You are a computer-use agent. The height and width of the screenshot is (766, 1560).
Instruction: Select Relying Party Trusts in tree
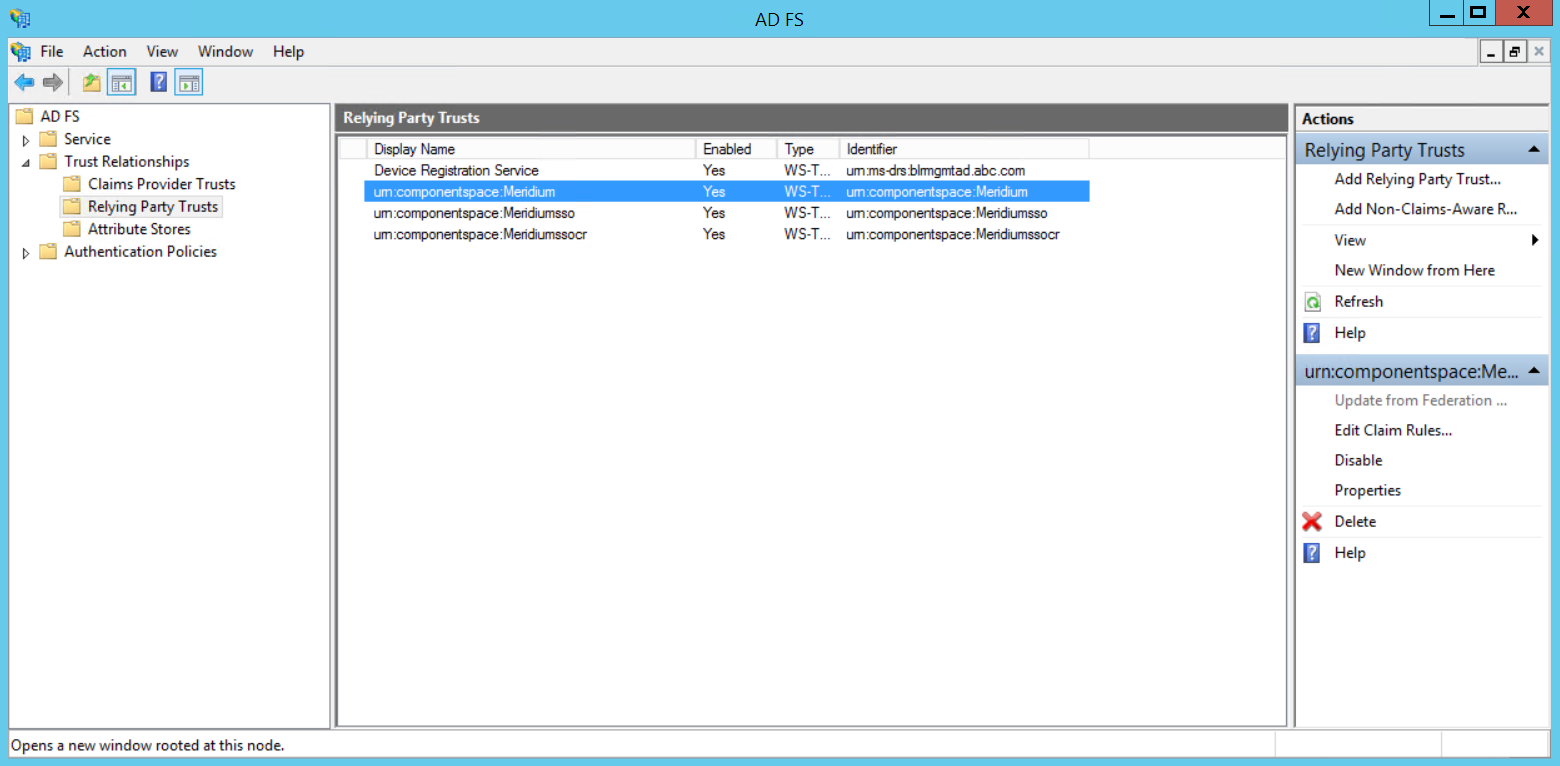153,207
